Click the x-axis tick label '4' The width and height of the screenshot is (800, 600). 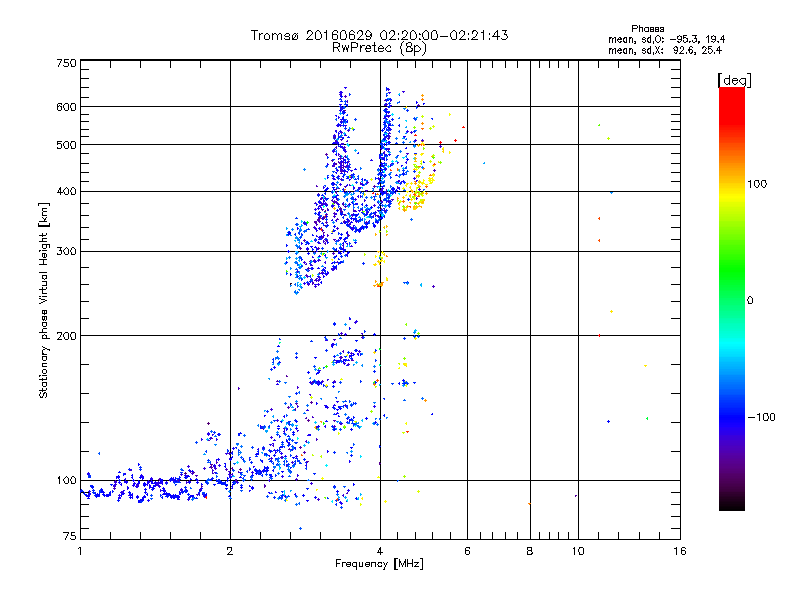pos(380,551)
